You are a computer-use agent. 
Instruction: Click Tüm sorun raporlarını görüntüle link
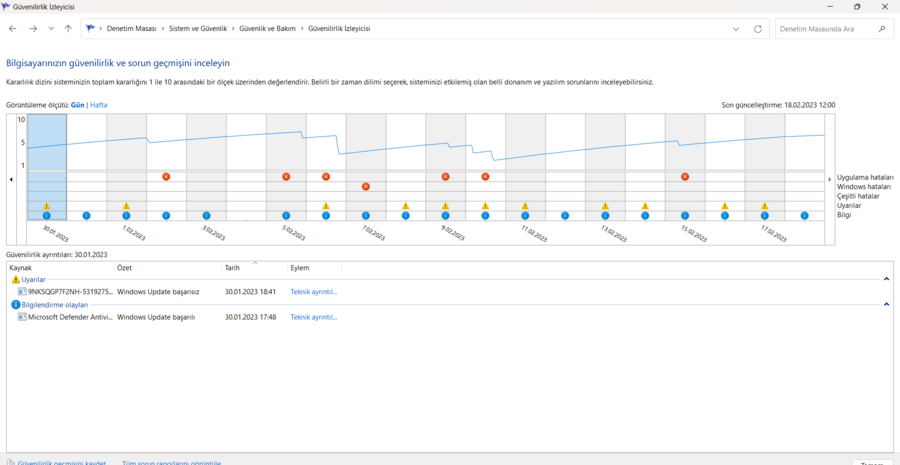tap(172, 462)
